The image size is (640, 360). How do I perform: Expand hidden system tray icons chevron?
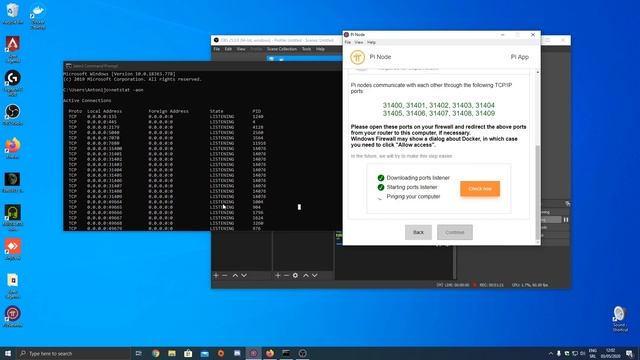click(551, 353)
